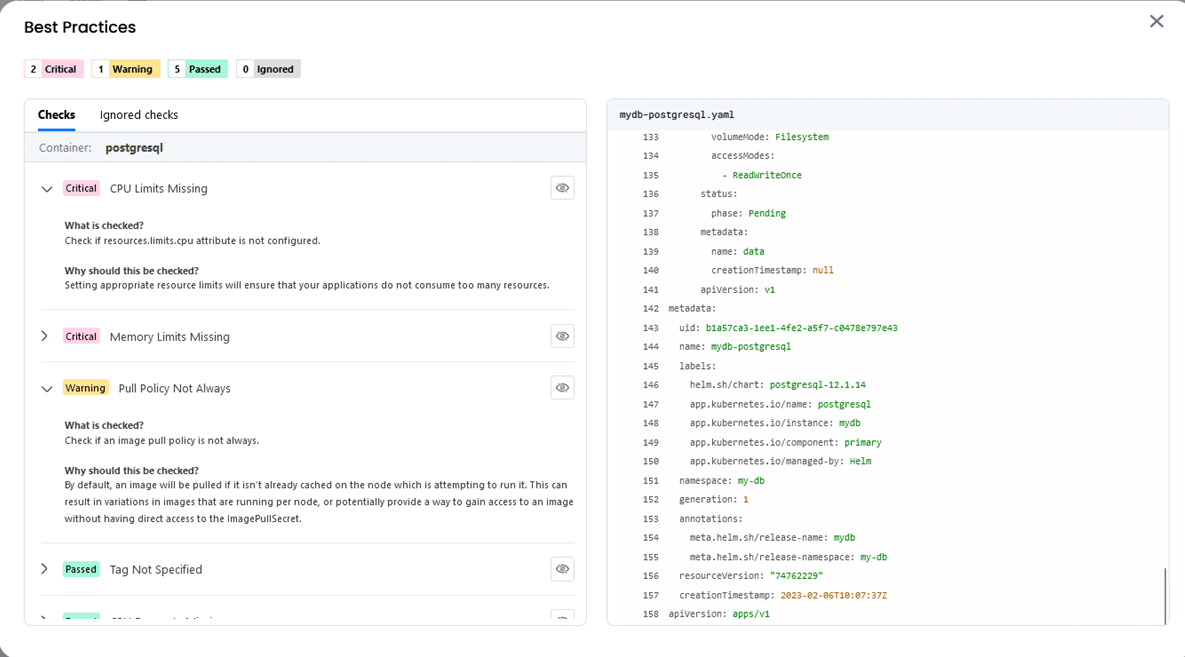Expand the Memory Limits Missing check
1185x657 pixels.
pyautogui.click(x=44, y=336)
